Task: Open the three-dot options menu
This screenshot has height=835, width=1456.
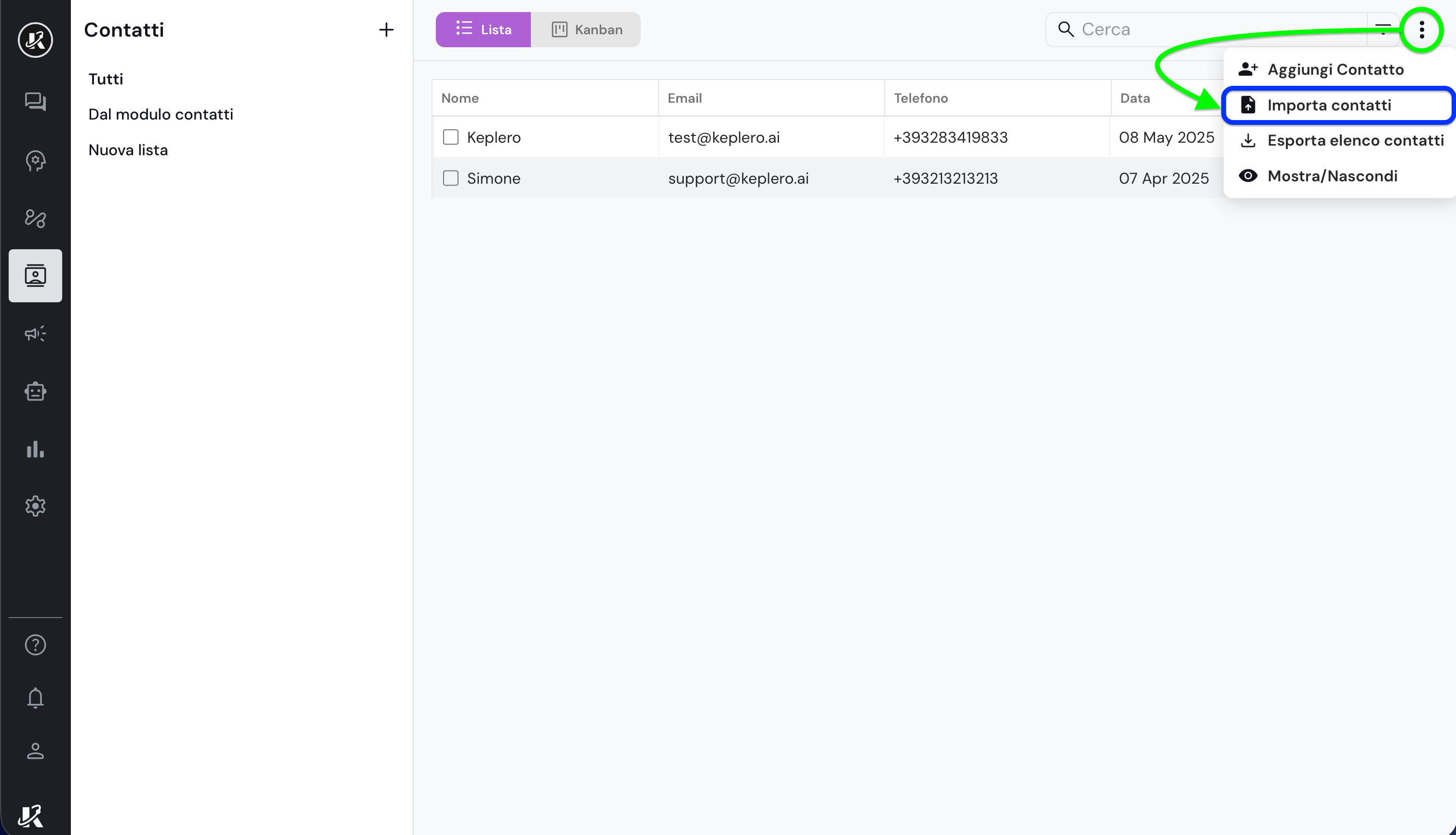Action: (1422, 29)
